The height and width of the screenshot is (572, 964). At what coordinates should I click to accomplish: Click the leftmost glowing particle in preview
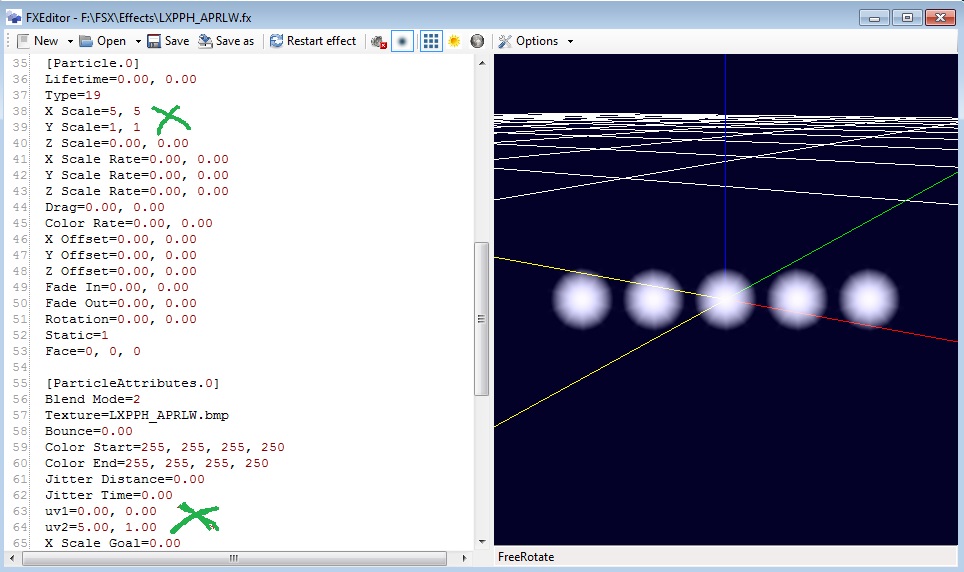click(582, 299)
